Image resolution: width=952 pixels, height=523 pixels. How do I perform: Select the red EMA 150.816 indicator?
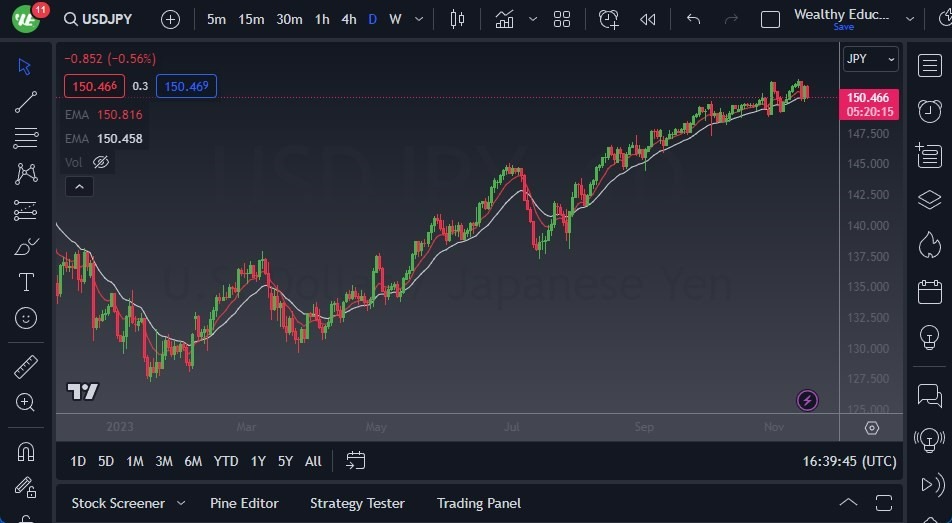click(x=104, y=114)
